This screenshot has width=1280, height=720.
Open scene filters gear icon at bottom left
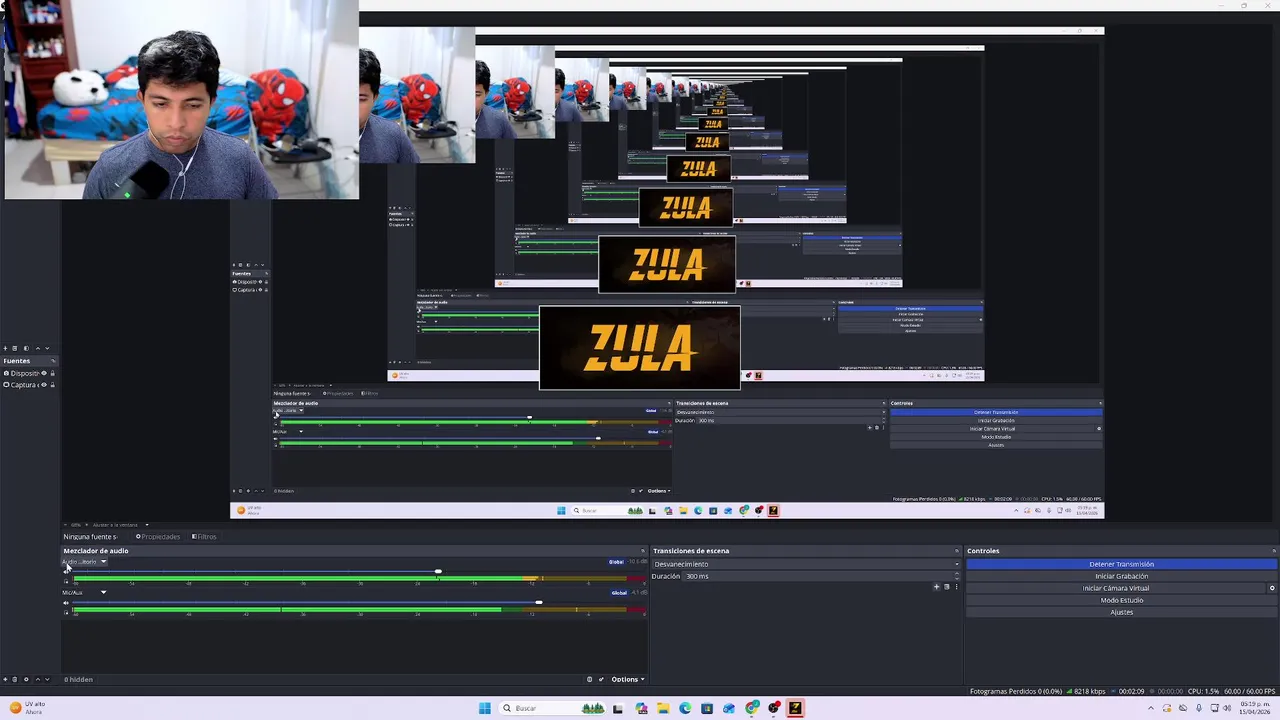tap(26, 680)
